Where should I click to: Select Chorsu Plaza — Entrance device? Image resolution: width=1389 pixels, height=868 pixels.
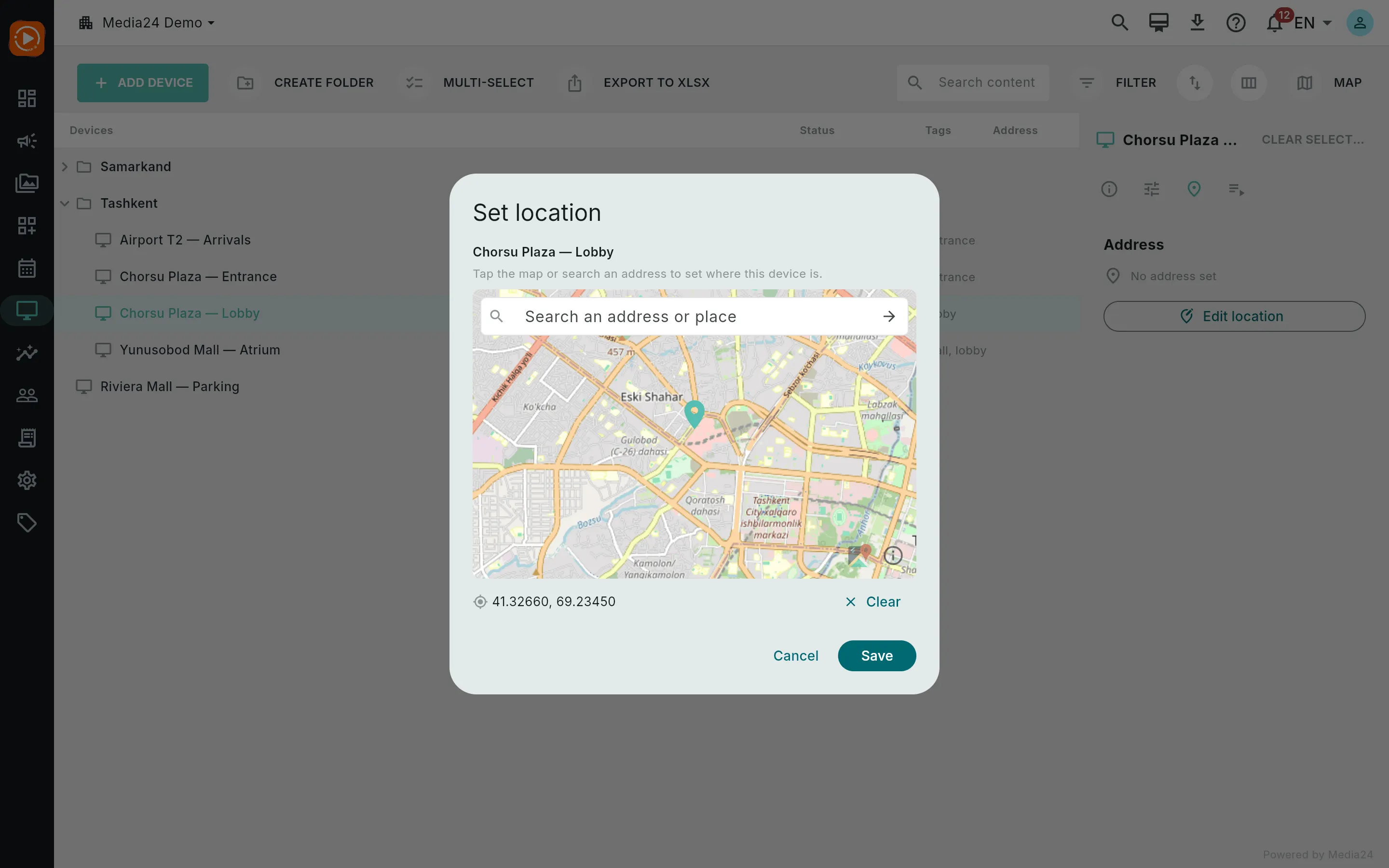[198, 277]
